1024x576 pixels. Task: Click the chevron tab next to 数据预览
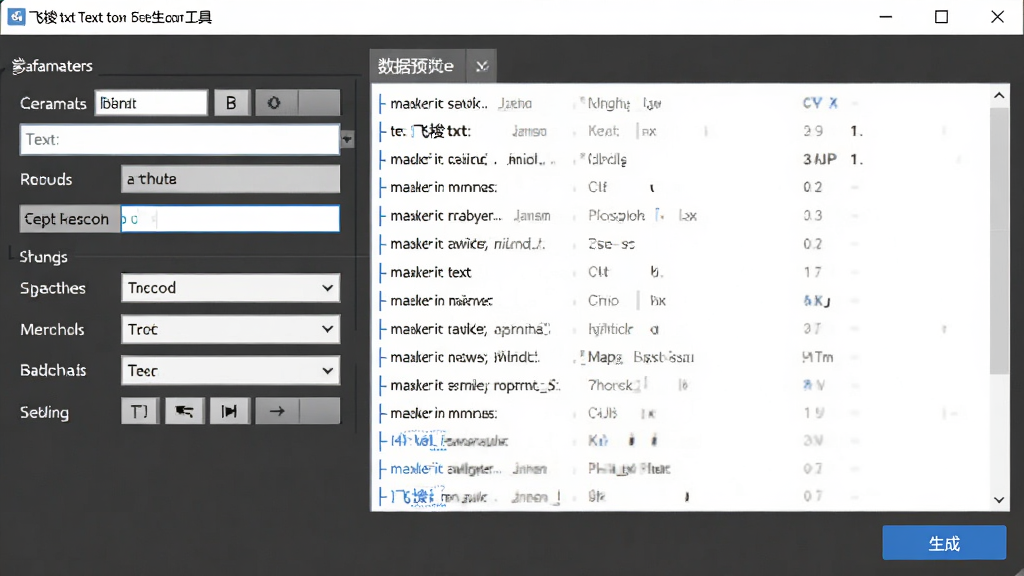click(482, 66)
